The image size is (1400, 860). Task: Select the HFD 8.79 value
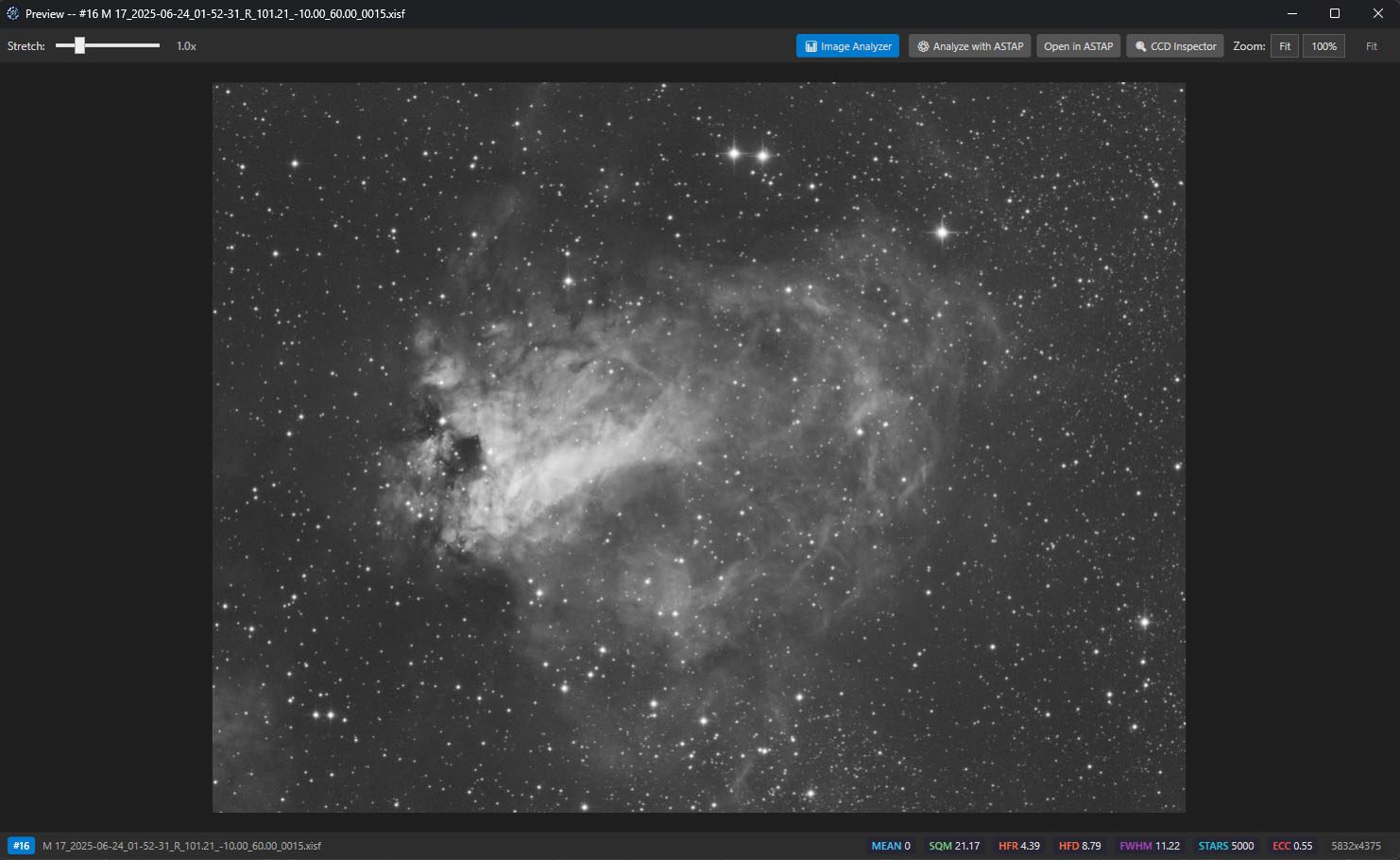click(x=1079, y=846)
